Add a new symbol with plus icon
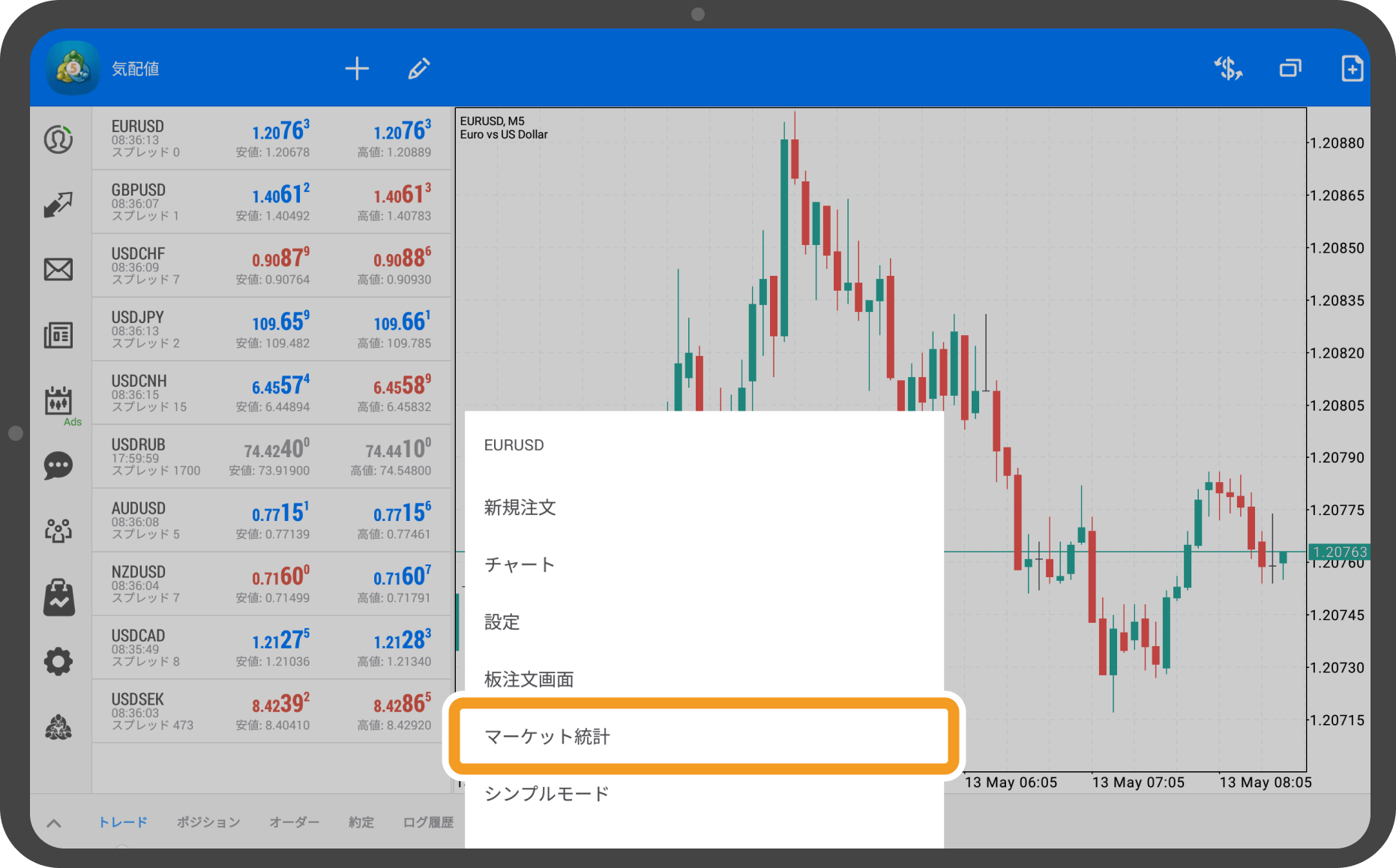1396x868 pixels. point(357,69)
